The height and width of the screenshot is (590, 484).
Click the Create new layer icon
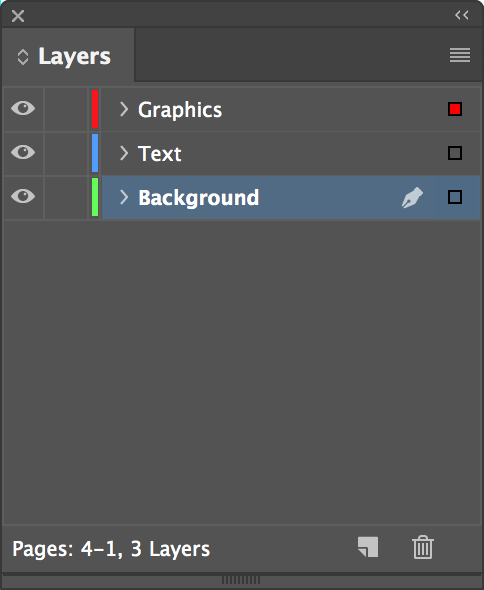[x=368, y=547]
